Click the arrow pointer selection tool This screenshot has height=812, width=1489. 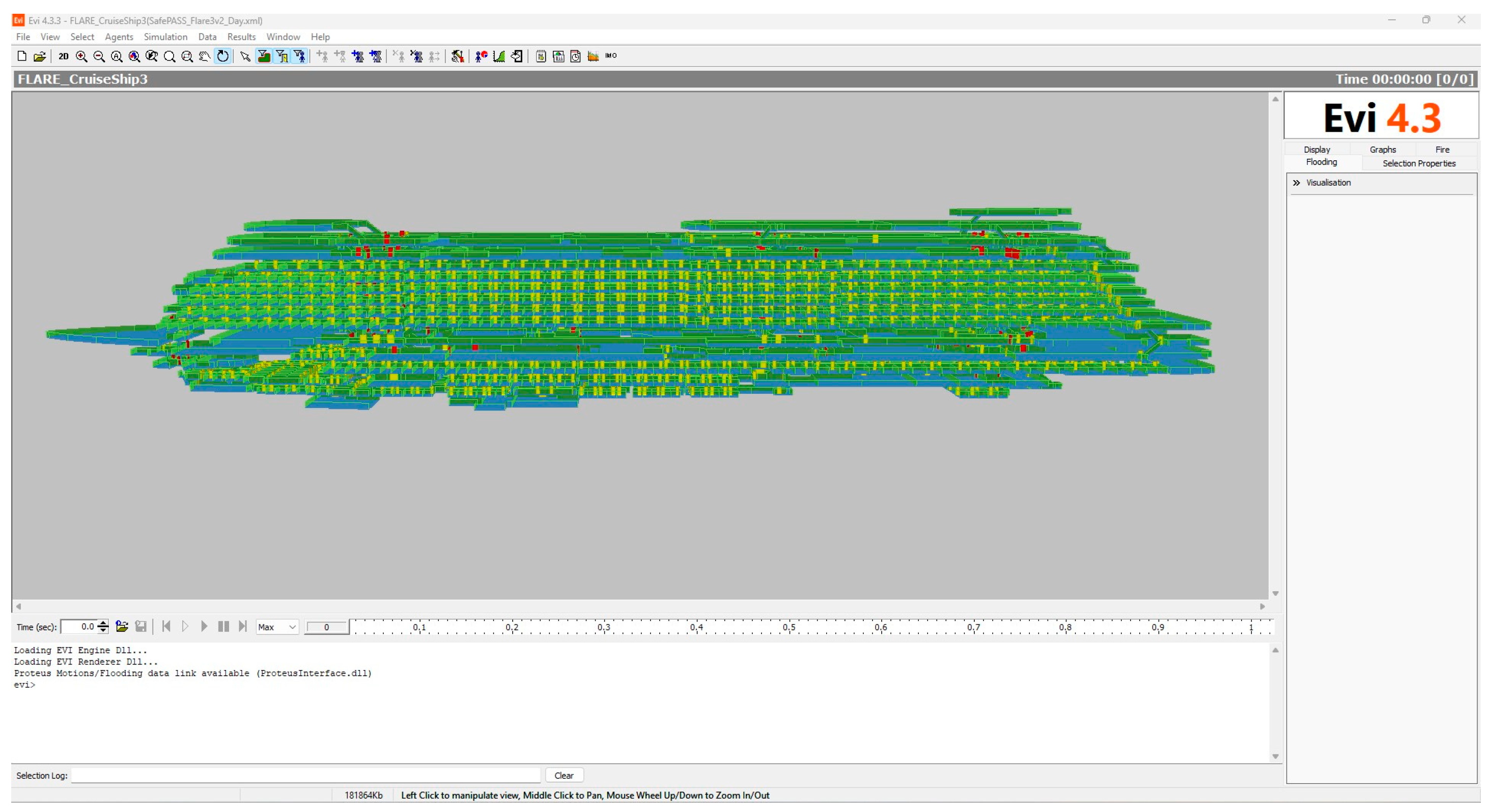(245, 56)
